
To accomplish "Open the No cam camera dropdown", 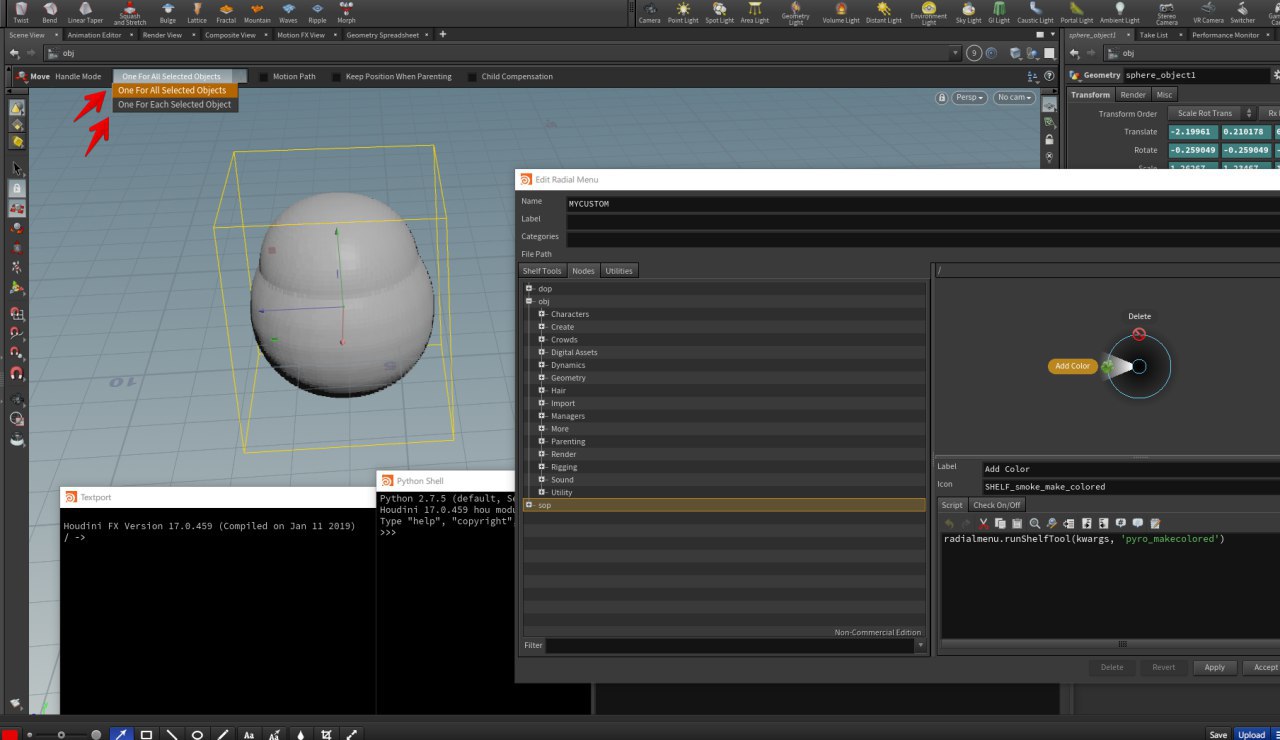I will pos(1013,97).
